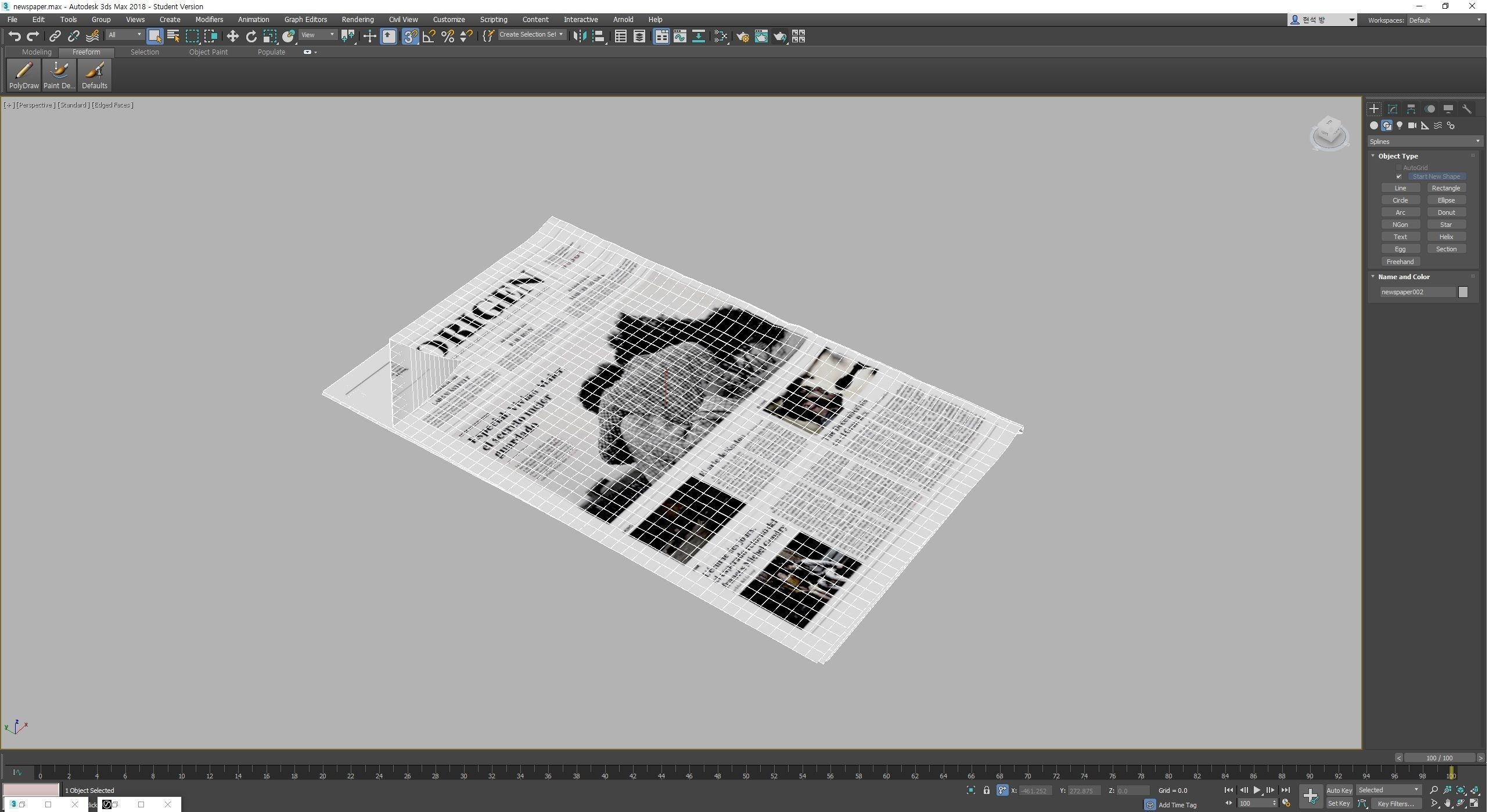Toggle Percent Snap

(447, 37)
